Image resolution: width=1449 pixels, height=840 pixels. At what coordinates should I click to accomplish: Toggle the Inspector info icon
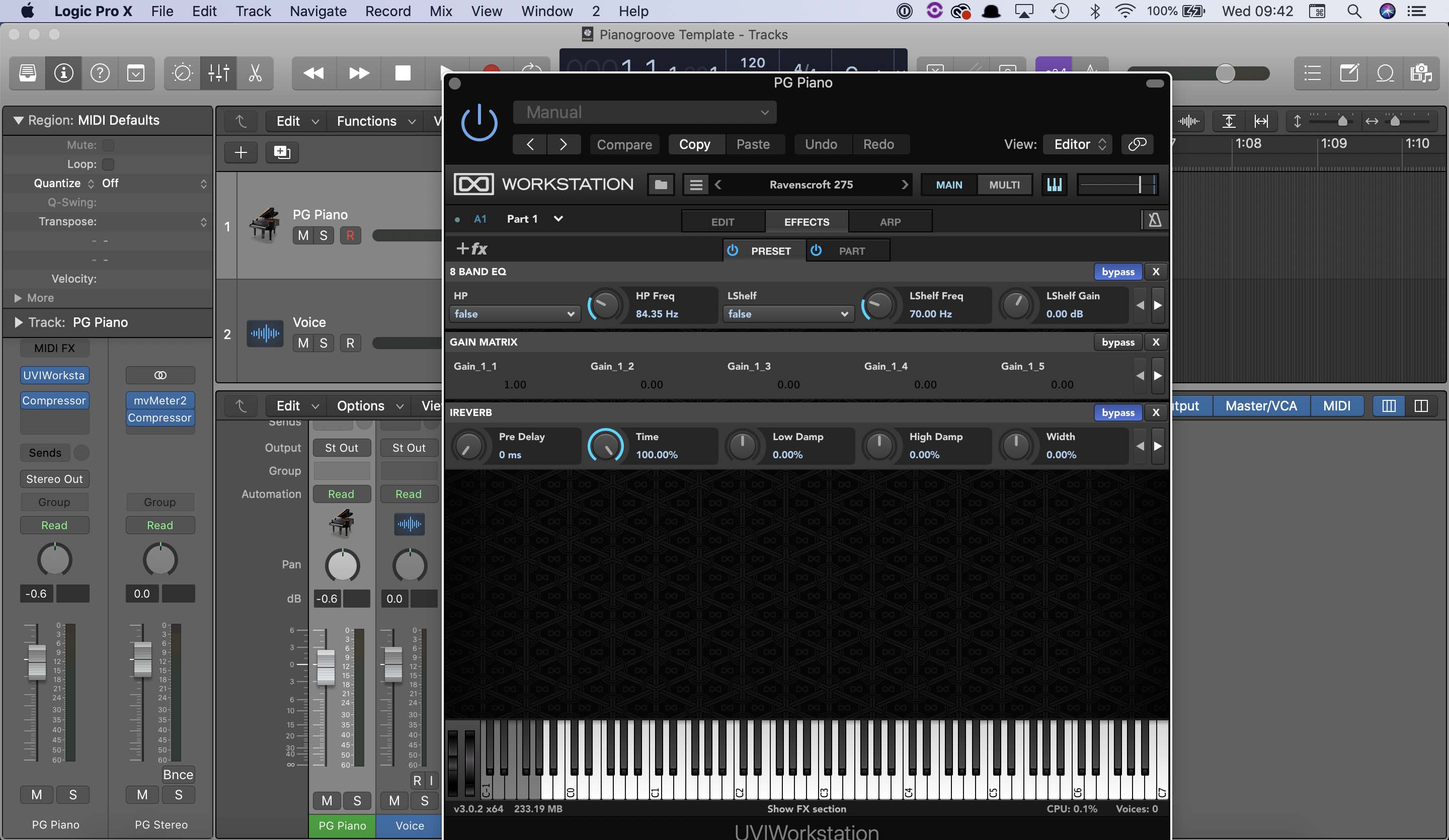coord(64,73)
